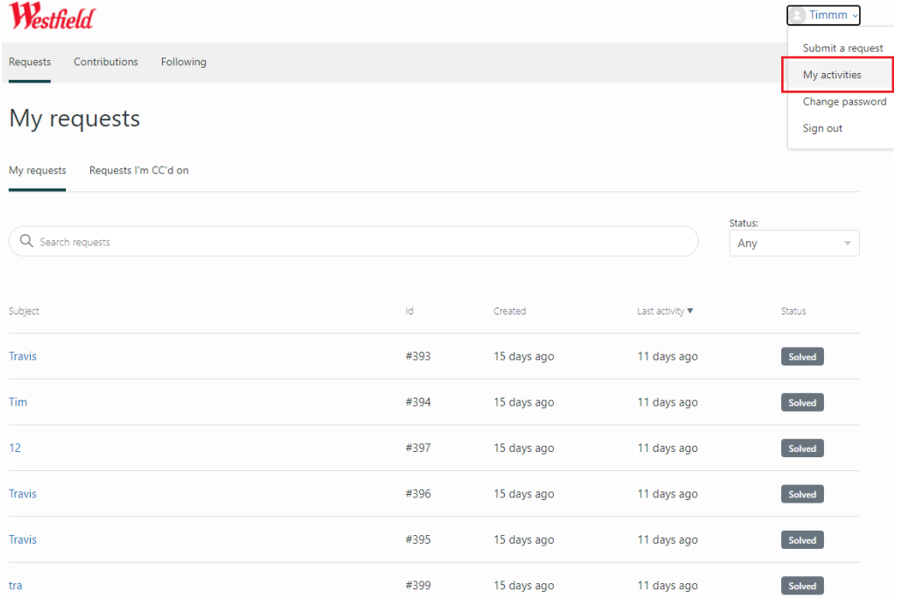Click the user avatar icon beside Timmm
The image size is (901, 599).
click(x=798, y=16)
